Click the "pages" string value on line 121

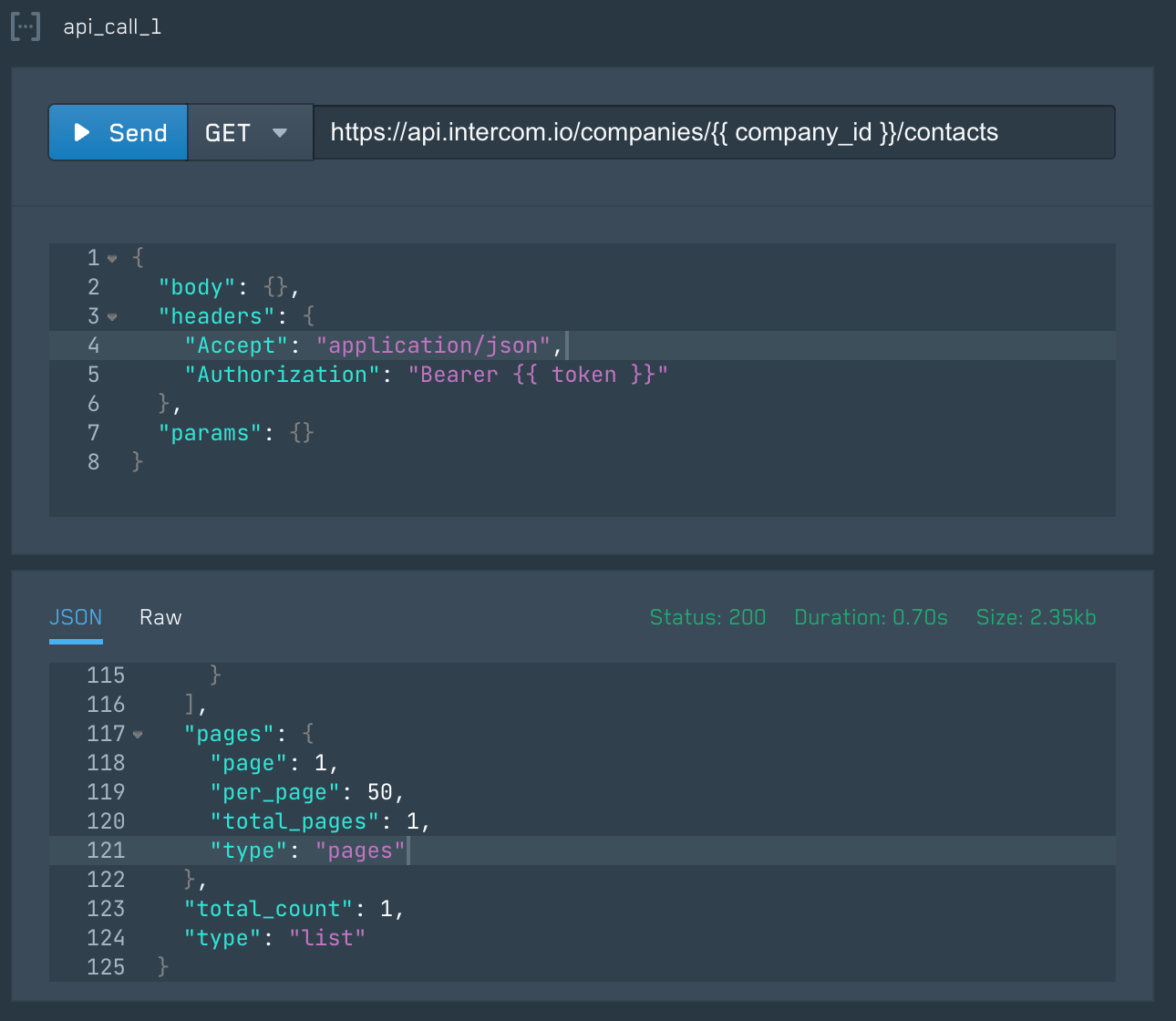tap(360, 851)
